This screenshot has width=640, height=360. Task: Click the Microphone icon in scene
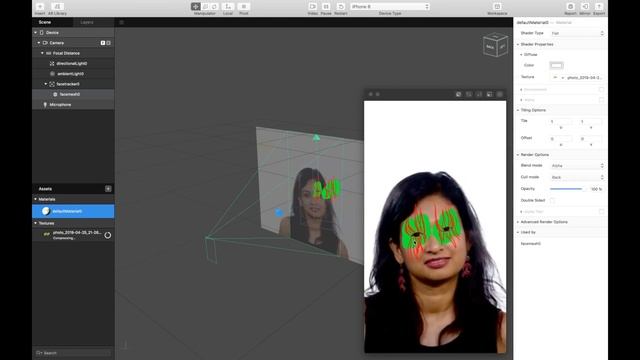pos(45,105)
